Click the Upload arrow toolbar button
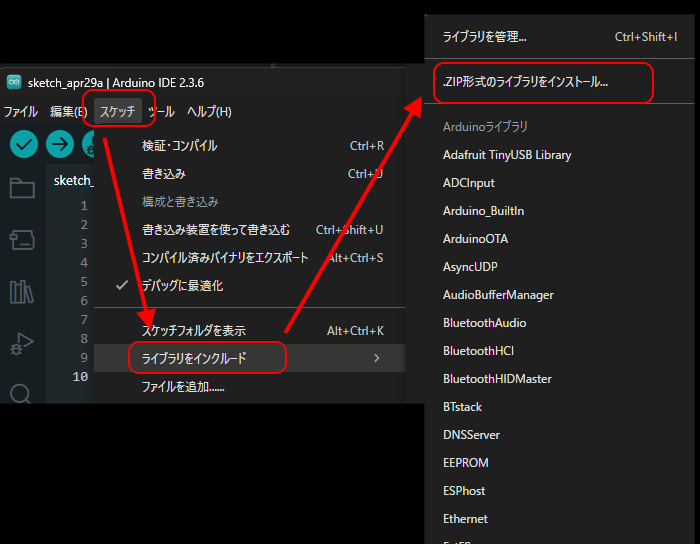This screenshot has height=544, width=700. click(x=60, y=144)
